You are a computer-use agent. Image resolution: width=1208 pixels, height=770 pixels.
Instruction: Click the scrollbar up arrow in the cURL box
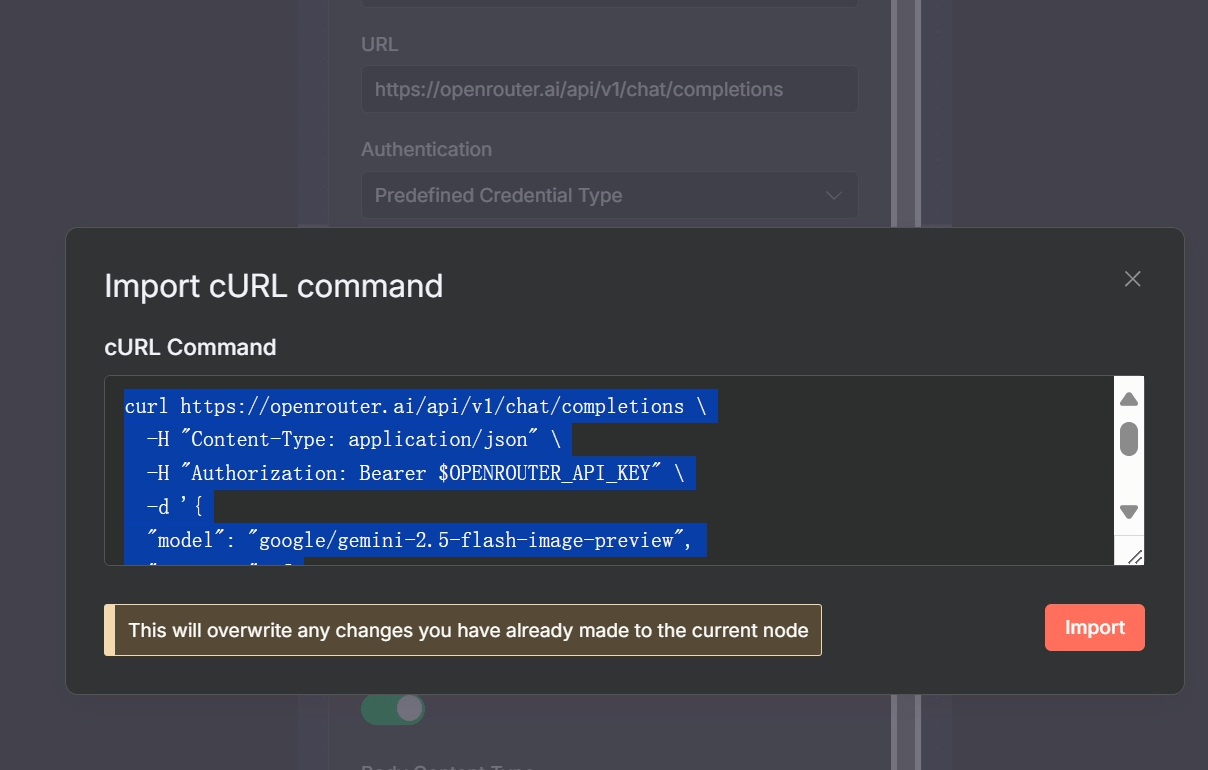tap(1128, 398)
